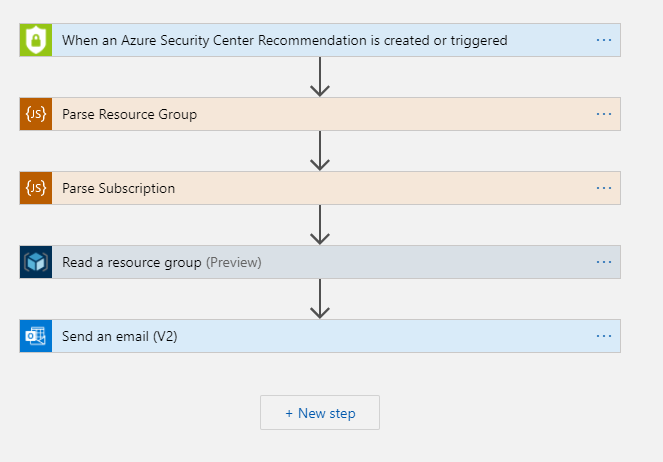Expand the Parse Resource Group action
Viewport: 663px width, 462px height.
tap(130, 115)
